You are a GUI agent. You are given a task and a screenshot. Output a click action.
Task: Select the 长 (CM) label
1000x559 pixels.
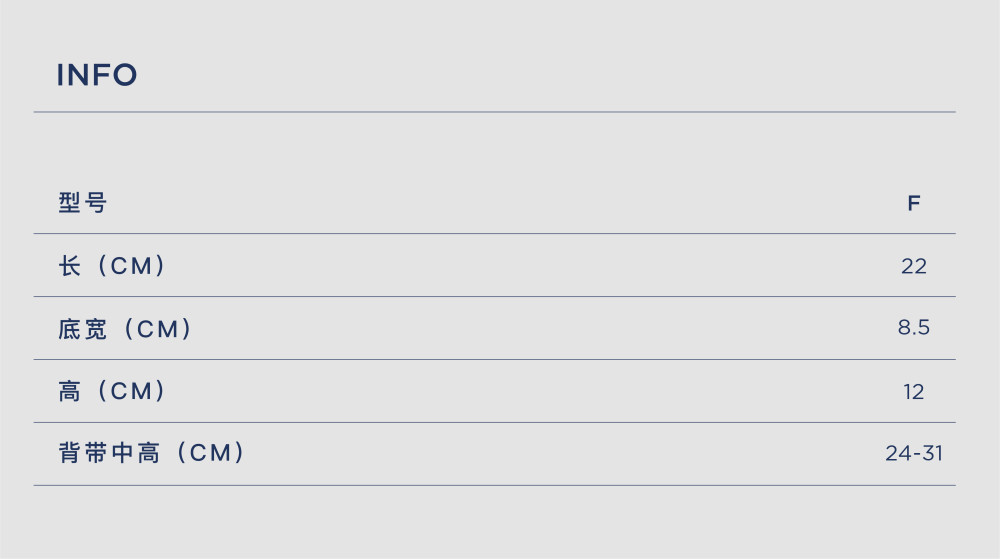[x=112, y=266]
